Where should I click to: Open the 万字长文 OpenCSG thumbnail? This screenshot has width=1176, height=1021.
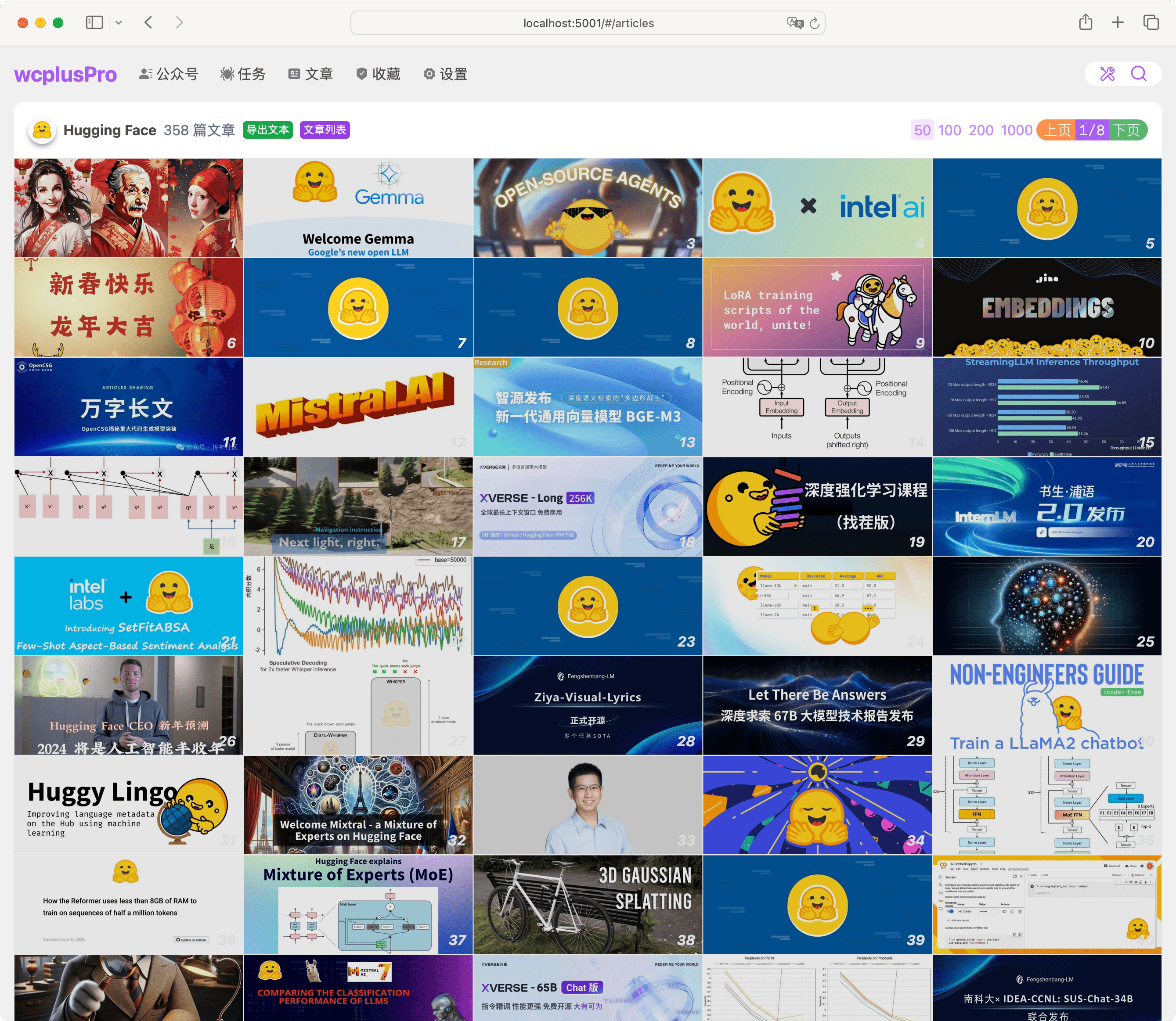(x=129, y=407)
